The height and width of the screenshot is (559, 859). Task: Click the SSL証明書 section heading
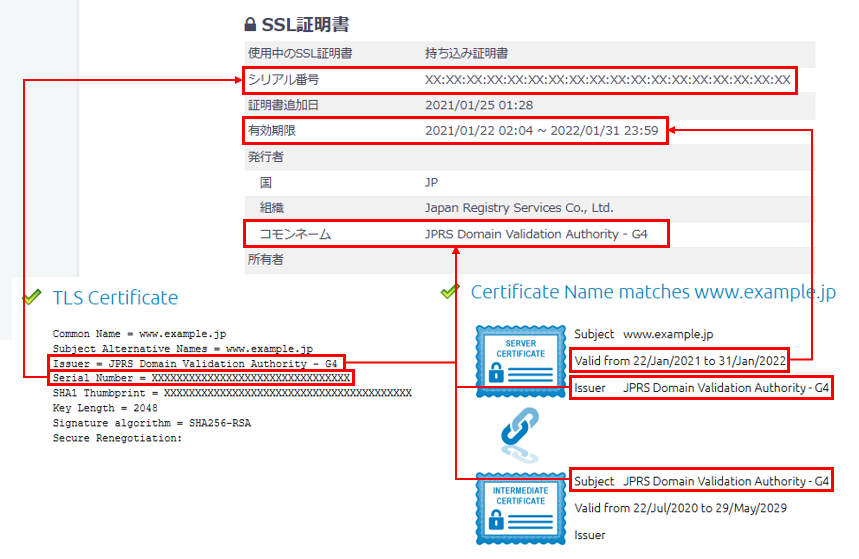pos(305,24)
